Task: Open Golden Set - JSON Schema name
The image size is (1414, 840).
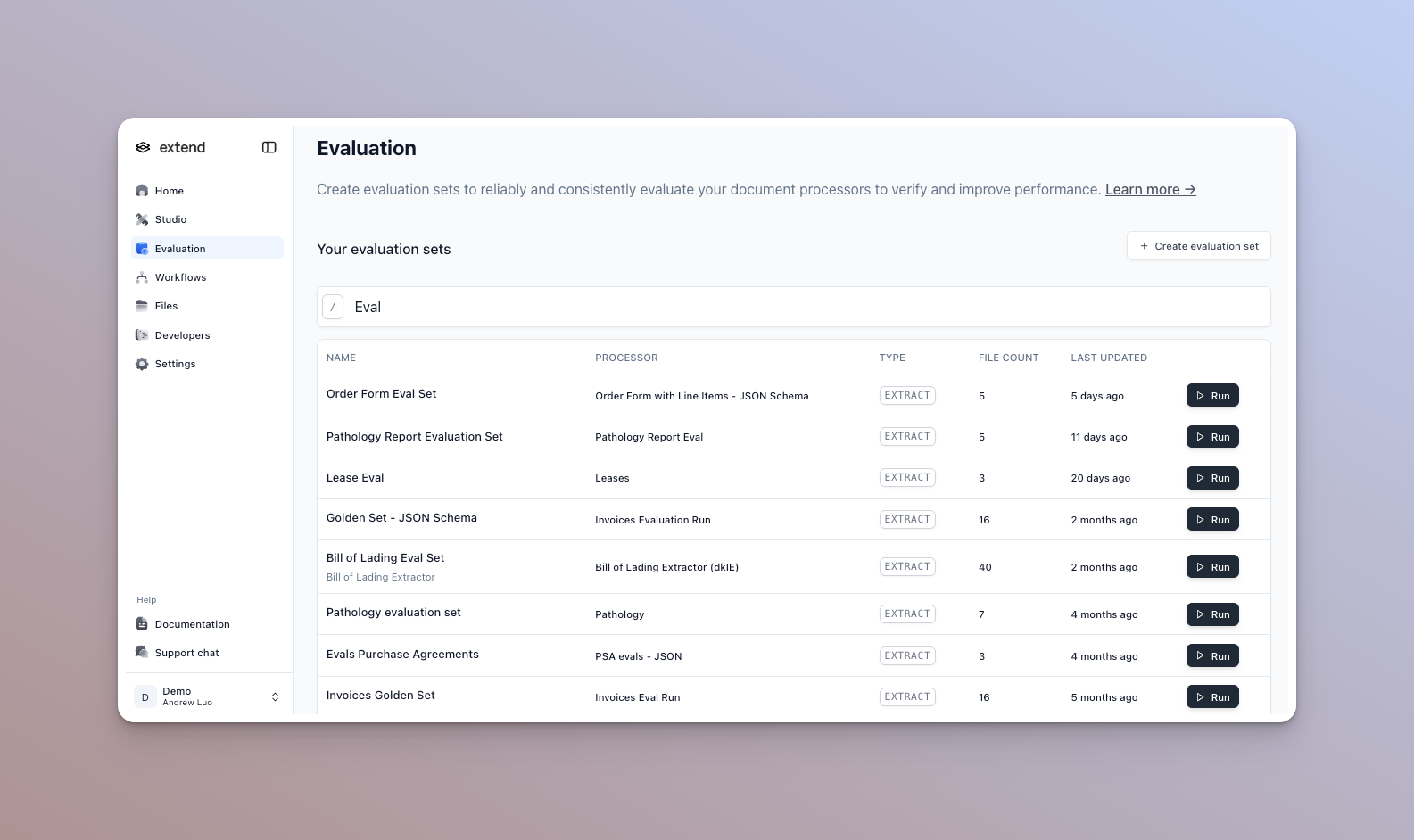Action: coord(401,518)
